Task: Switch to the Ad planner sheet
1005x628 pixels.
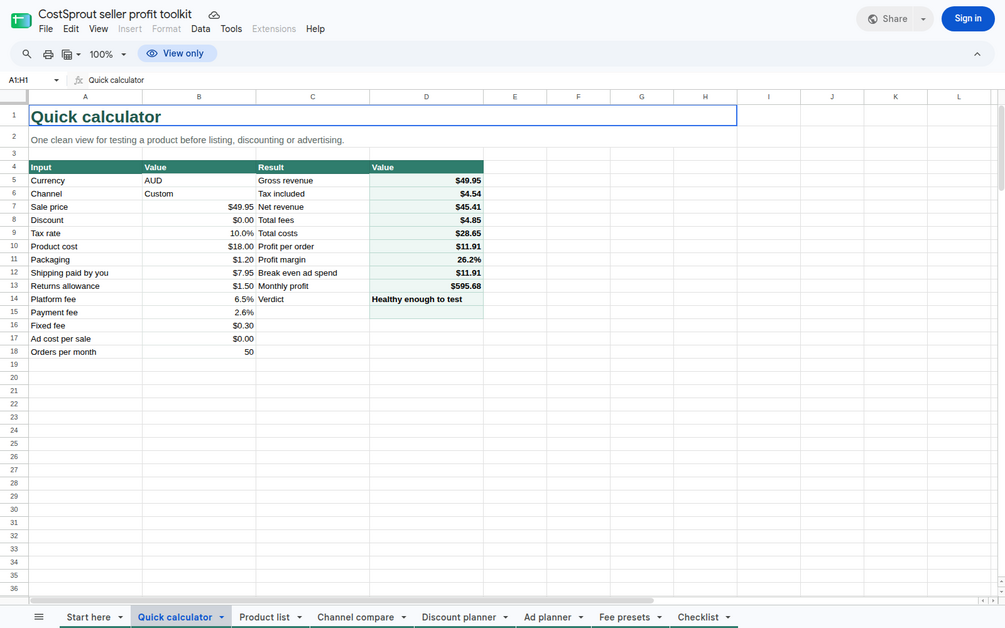Action: tap(547, 617)
